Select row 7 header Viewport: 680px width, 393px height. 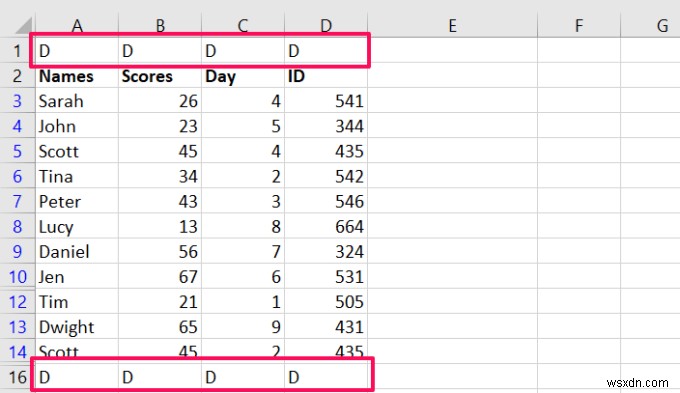(x=17, y=202)
